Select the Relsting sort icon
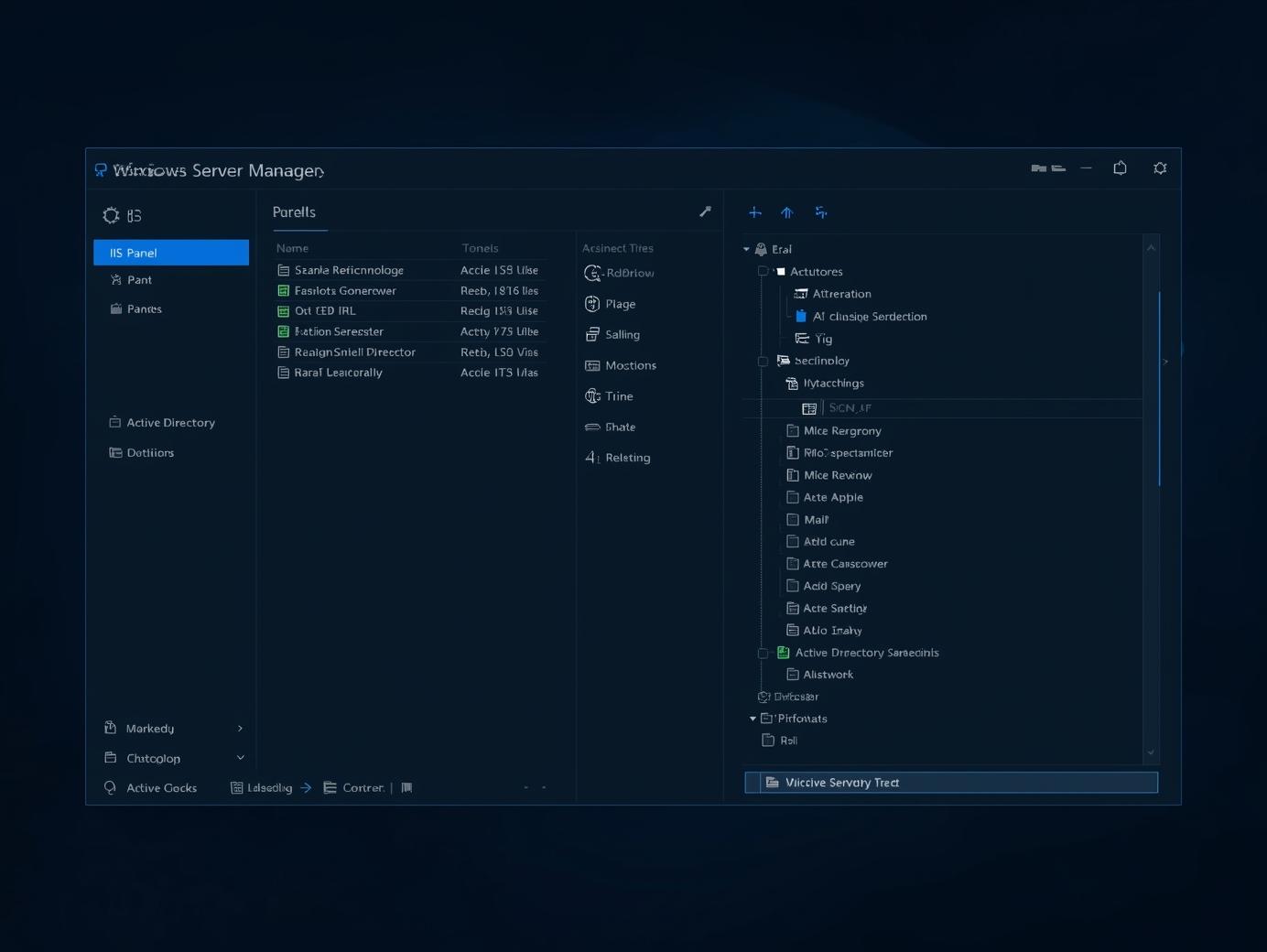Screen dimensions: 1267x952 [590, 458]
